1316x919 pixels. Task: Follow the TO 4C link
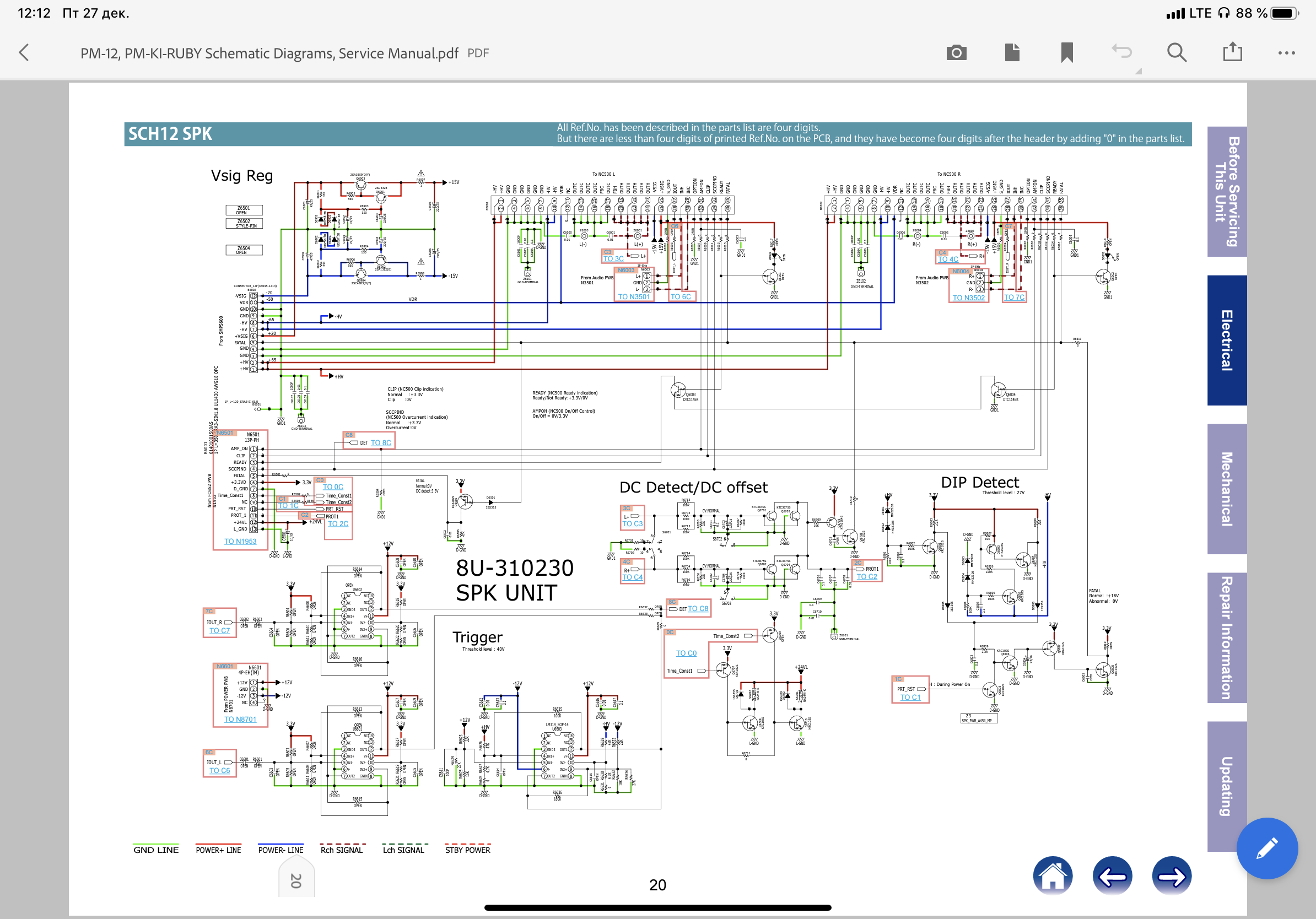[x=947, y=259]
